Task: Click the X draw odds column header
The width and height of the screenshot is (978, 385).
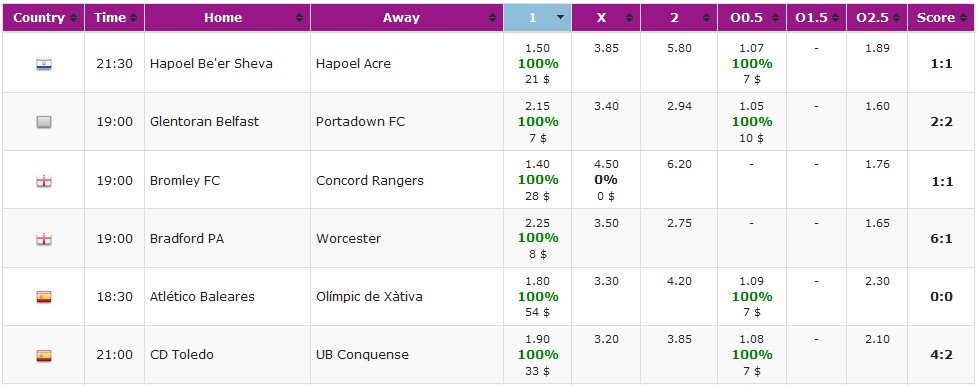Action: coord(606,17)
